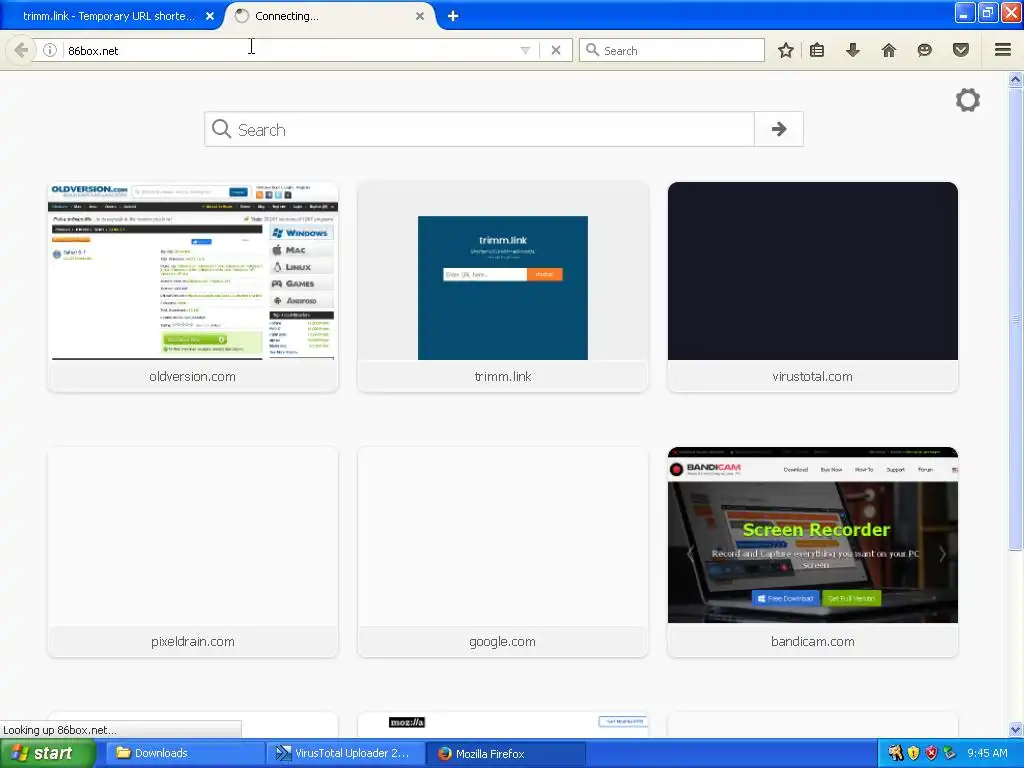Click the scrollbar up arrow
The width and height of the screenshot is (1024, 768).
(1015, 80)
